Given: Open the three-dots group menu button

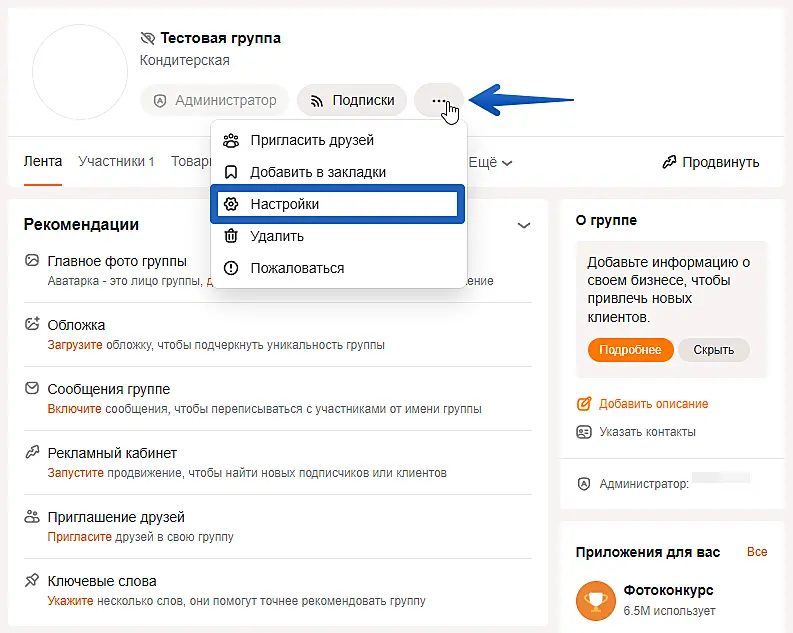Looking at the screenshot, I should pyautogui.click(x=438, y=100).
